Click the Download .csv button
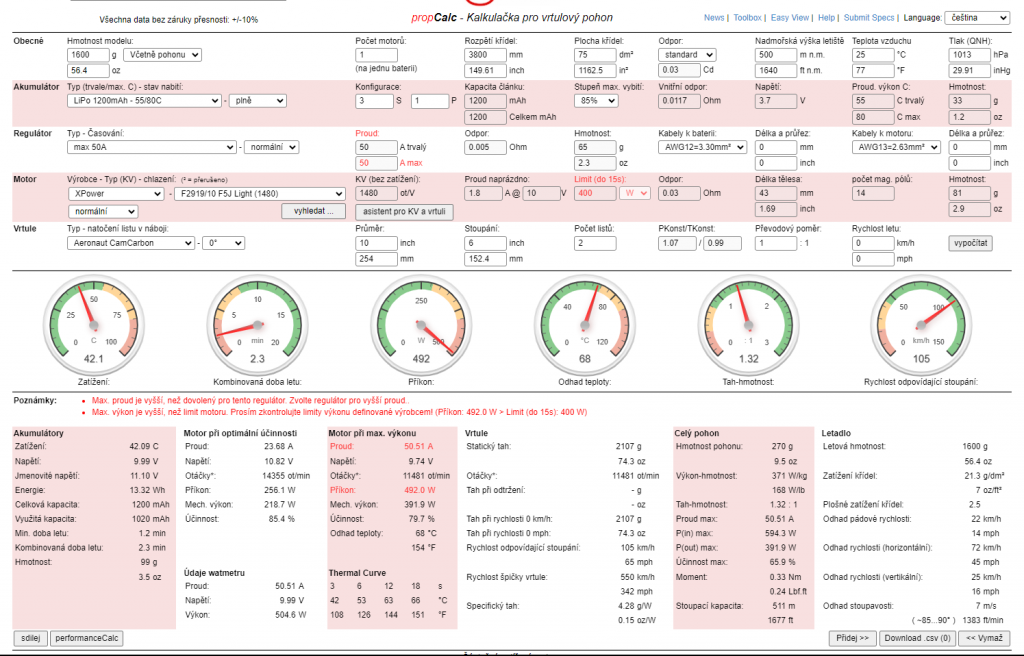 click(x=917, y=637)
